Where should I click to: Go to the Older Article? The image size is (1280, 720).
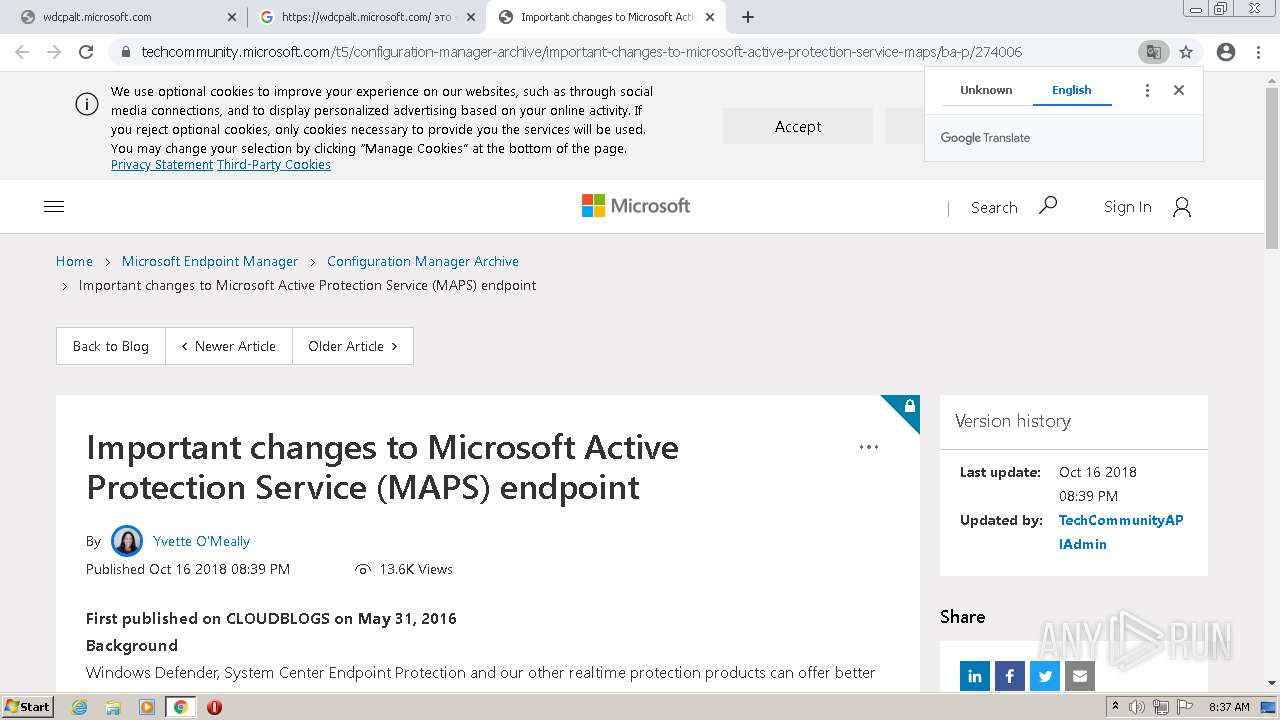[x=353, y=346]
